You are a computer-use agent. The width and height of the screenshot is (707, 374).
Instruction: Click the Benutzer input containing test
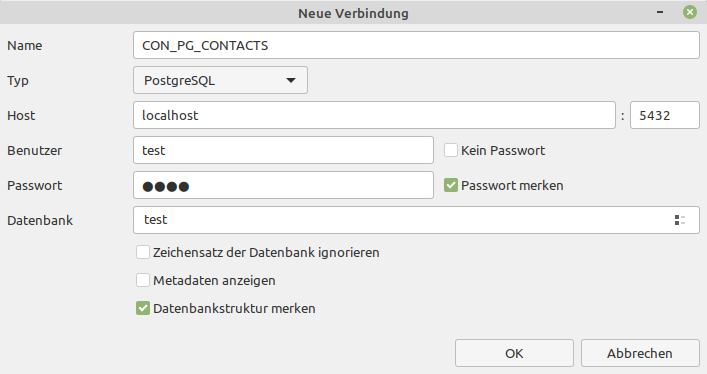[x=283, y=150]
